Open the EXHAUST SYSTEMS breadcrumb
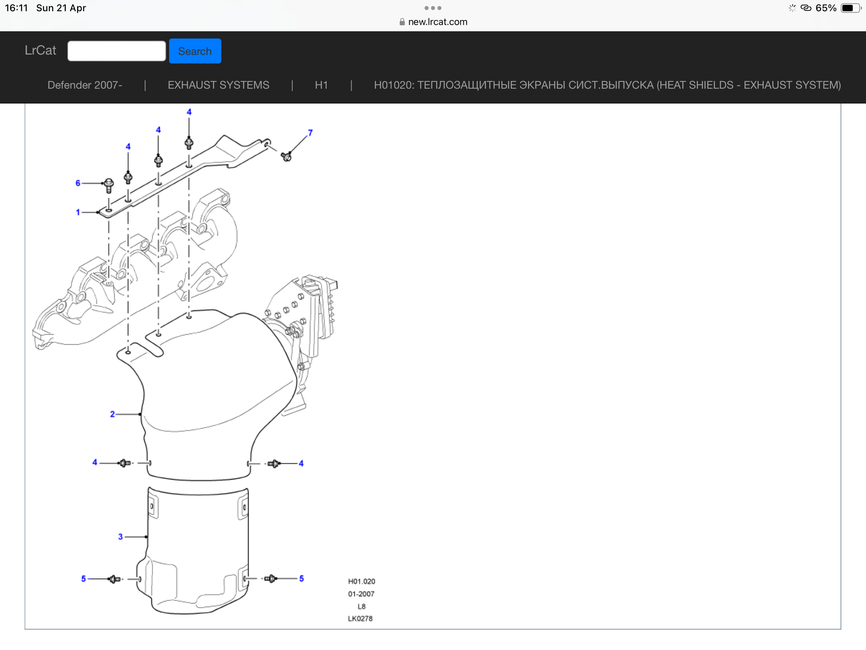The image size is (866, 650). (x=219, y=85)
